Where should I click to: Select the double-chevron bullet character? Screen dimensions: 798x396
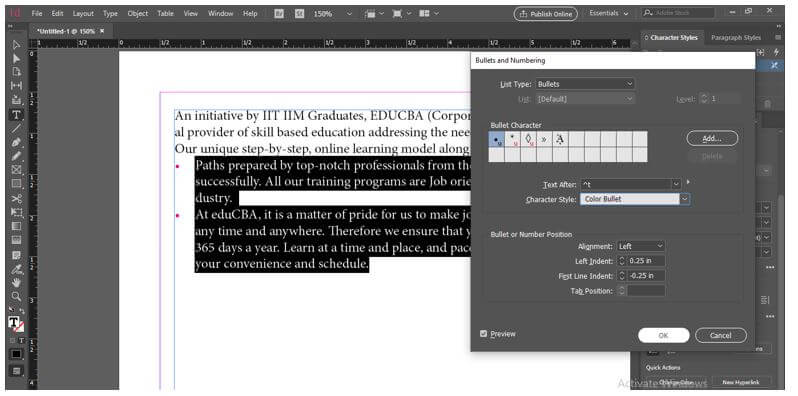click(544, 139)
